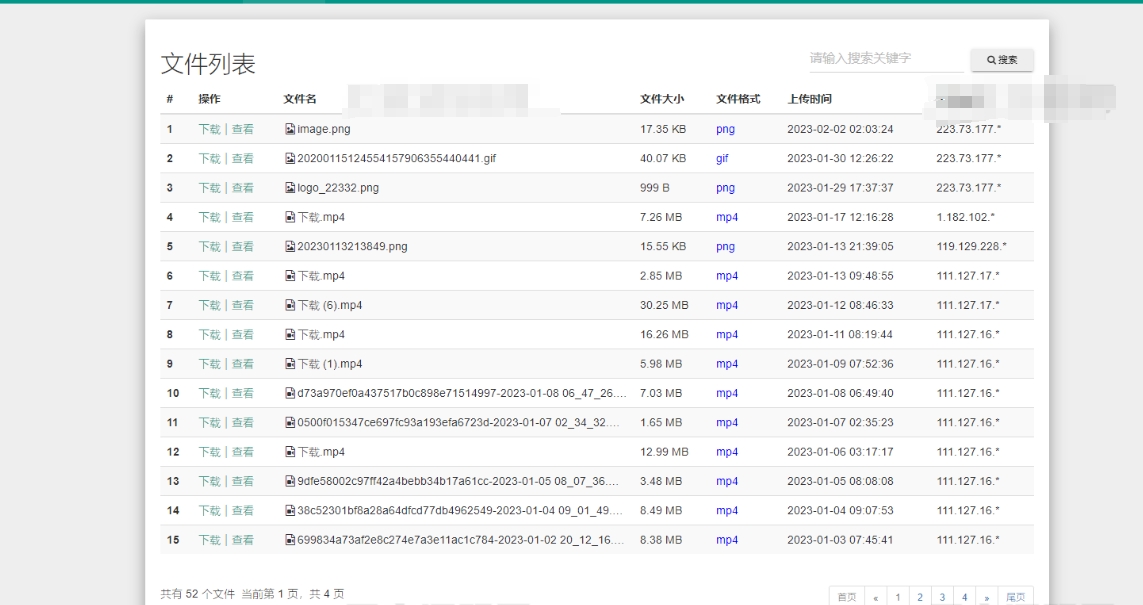Click the file icon beside logo_22332.png
This screenshot has height=605, width=1143.
point(290,187)
